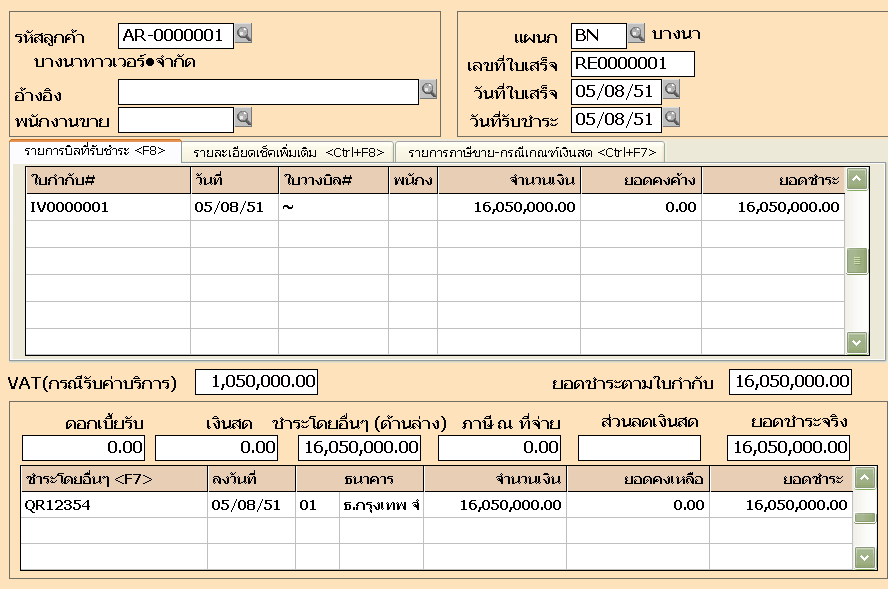Click lookup icon beside วันที่รับชำระ date
Viewport: 888px width, 589px height.
point(672,118)
